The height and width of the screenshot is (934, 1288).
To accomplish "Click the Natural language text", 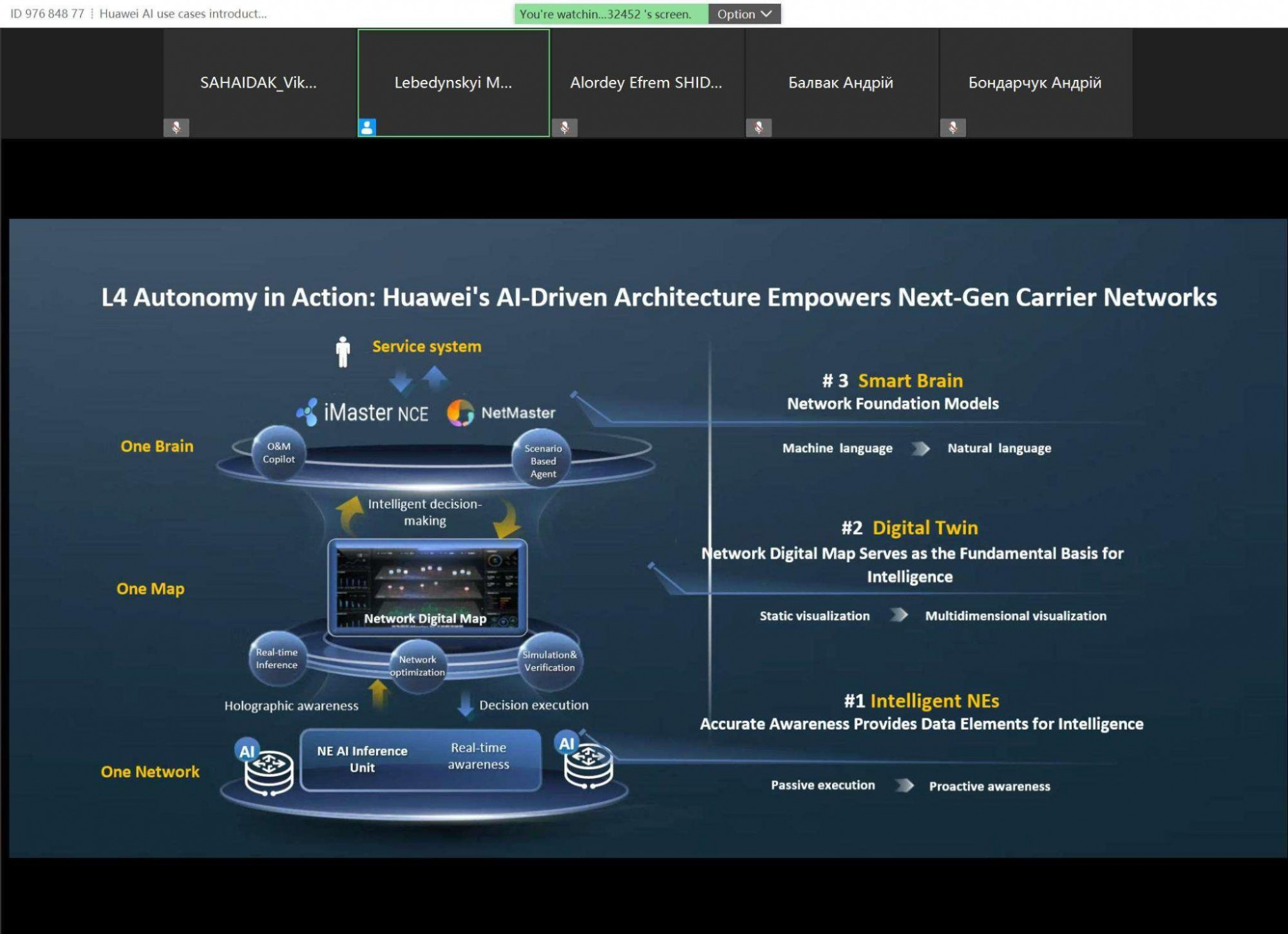I will point(999,448).
